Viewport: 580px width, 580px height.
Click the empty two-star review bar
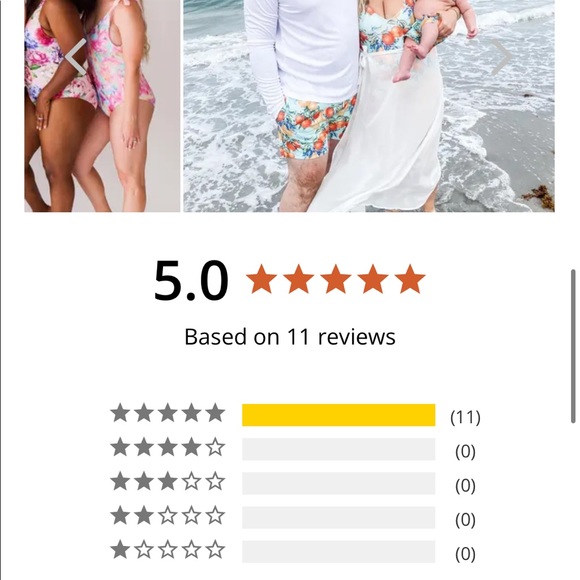tap(339, 517)
